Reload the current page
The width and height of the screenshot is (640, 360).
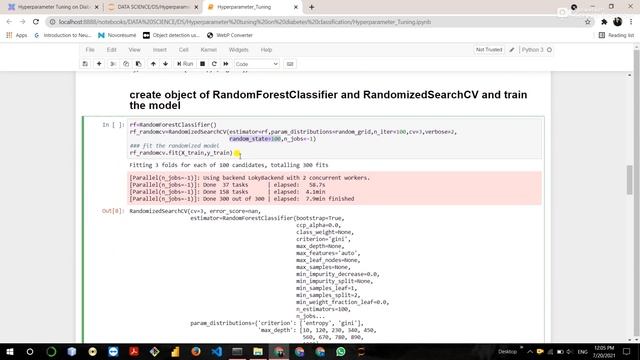click(36, 22)
